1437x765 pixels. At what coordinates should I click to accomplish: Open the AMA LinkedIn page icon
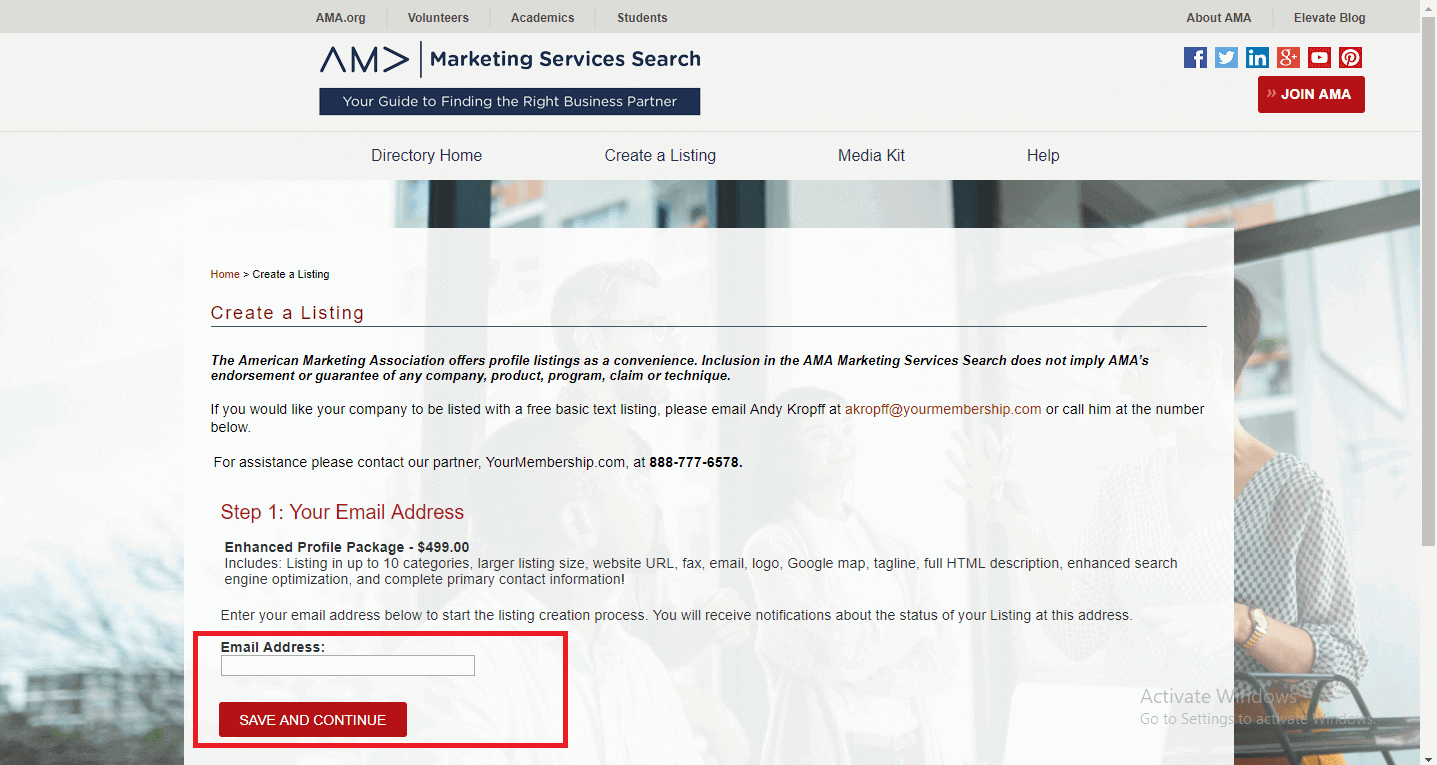point(1257,58)
